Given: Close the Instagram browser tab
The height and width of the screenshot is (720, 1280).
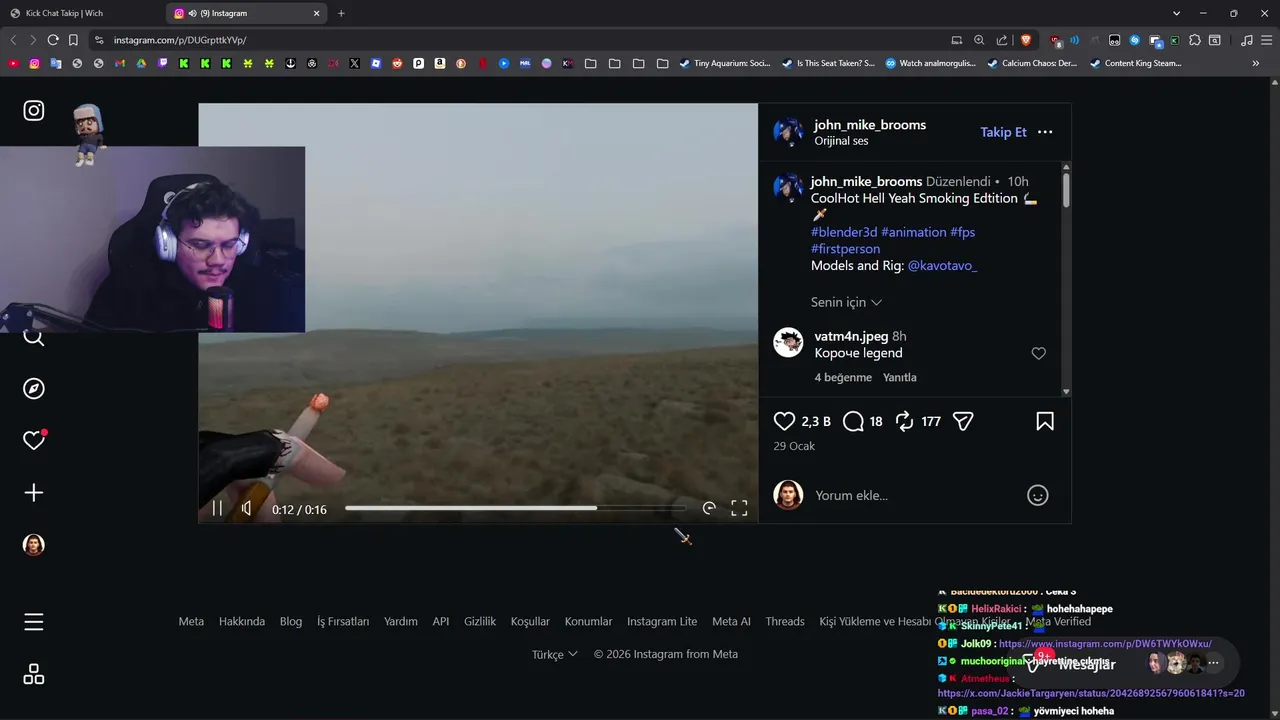Looking at the screenshot, I should tap(317, 13).
